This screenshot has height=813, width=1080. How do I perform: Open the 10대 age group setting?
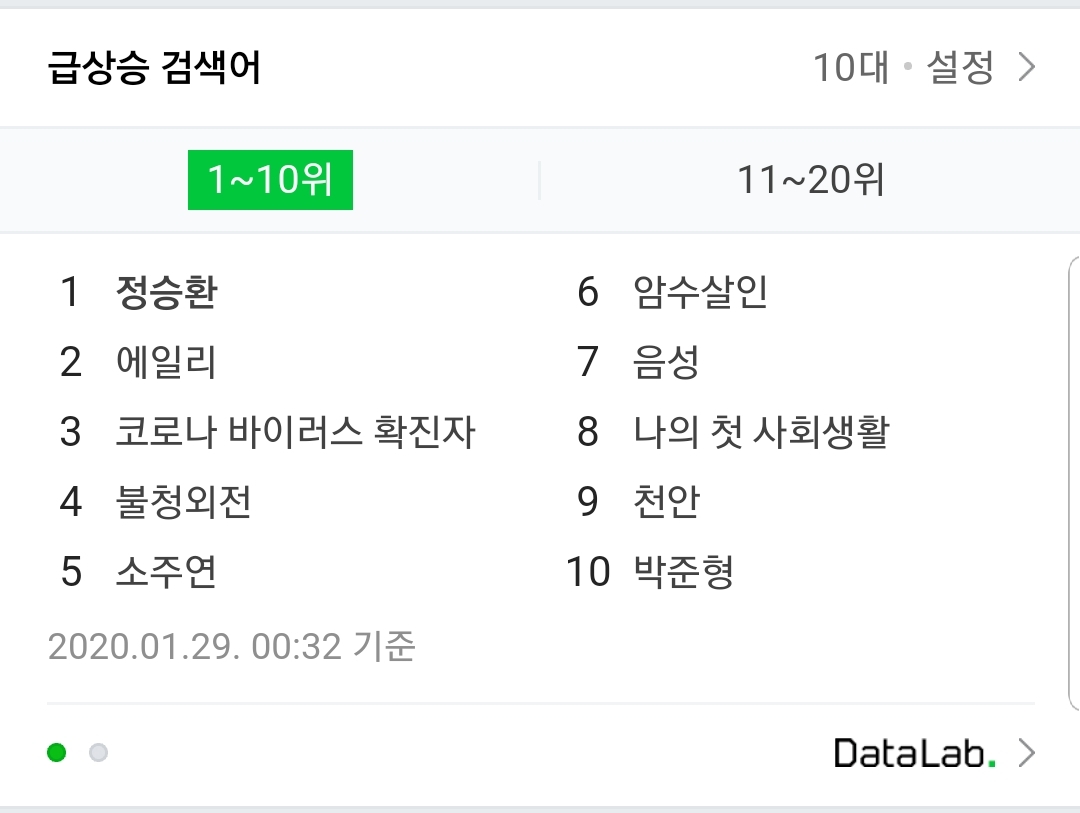tap(851, 68)
